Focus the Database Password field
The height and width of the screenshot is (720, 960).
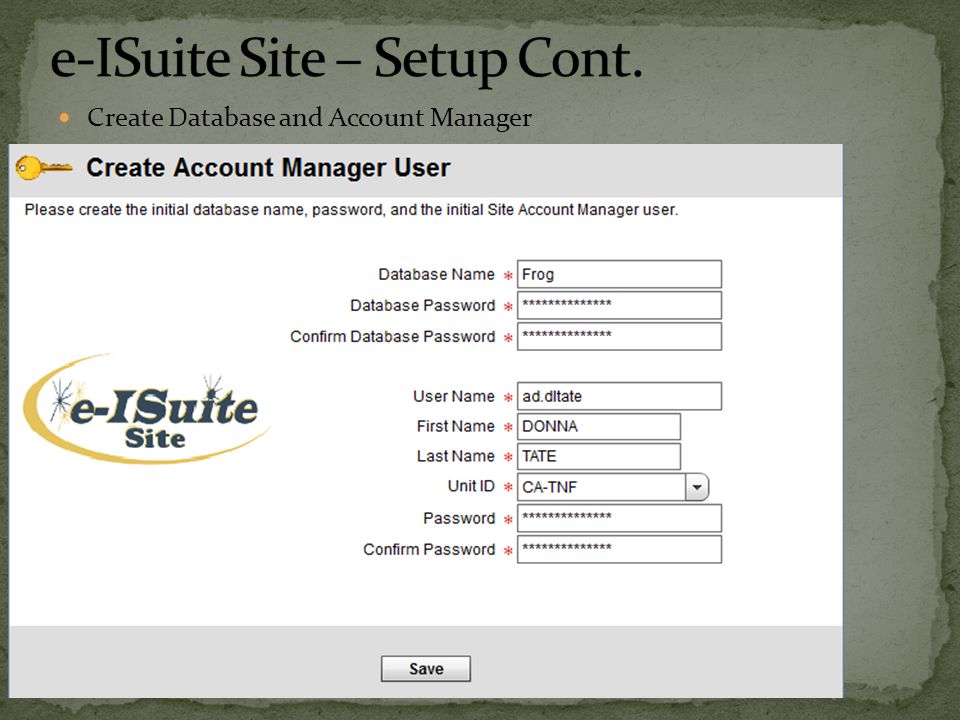[x=619, y=305]
